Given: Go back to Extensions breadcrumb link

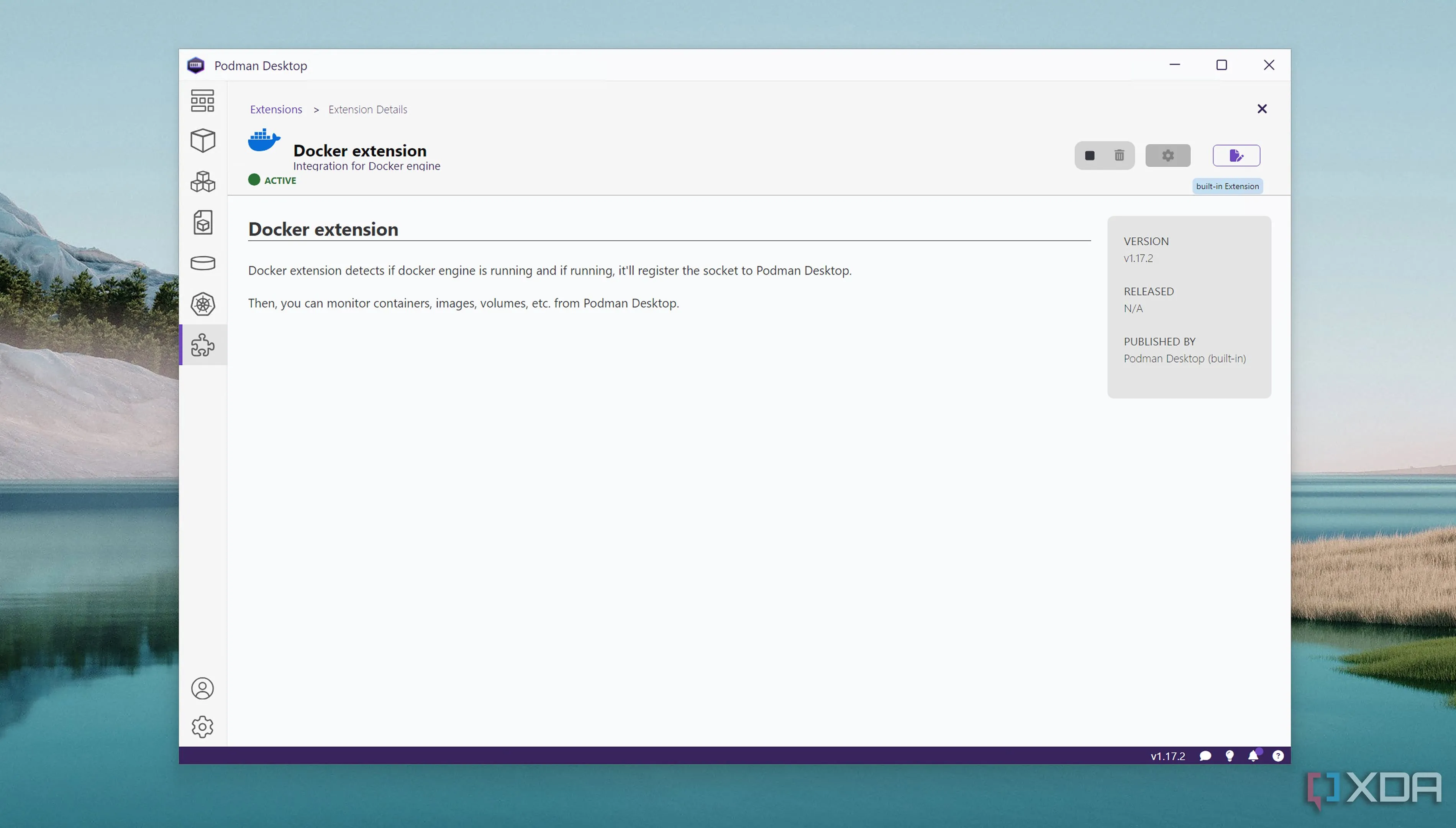Looking at the screenshot, I should point(275,109).
